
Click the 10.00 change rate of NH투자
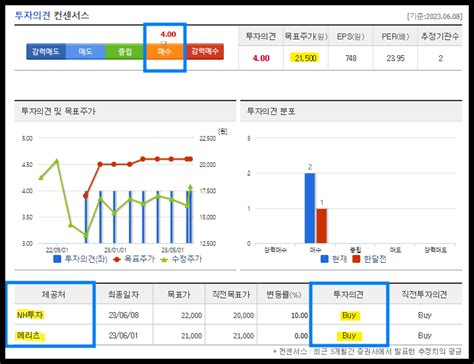(299, 315)
